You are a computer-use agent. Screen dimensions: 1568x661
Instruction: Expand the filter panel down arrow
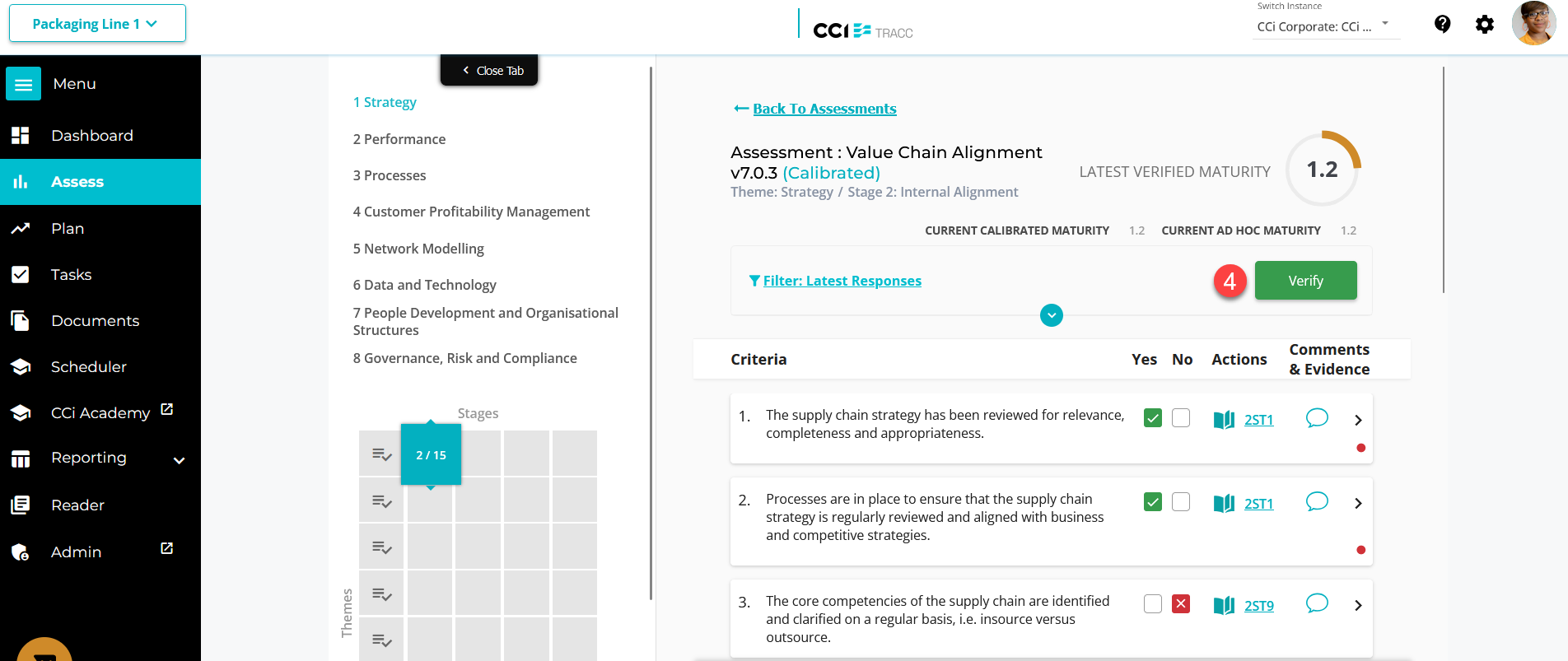coord(1052,315)
